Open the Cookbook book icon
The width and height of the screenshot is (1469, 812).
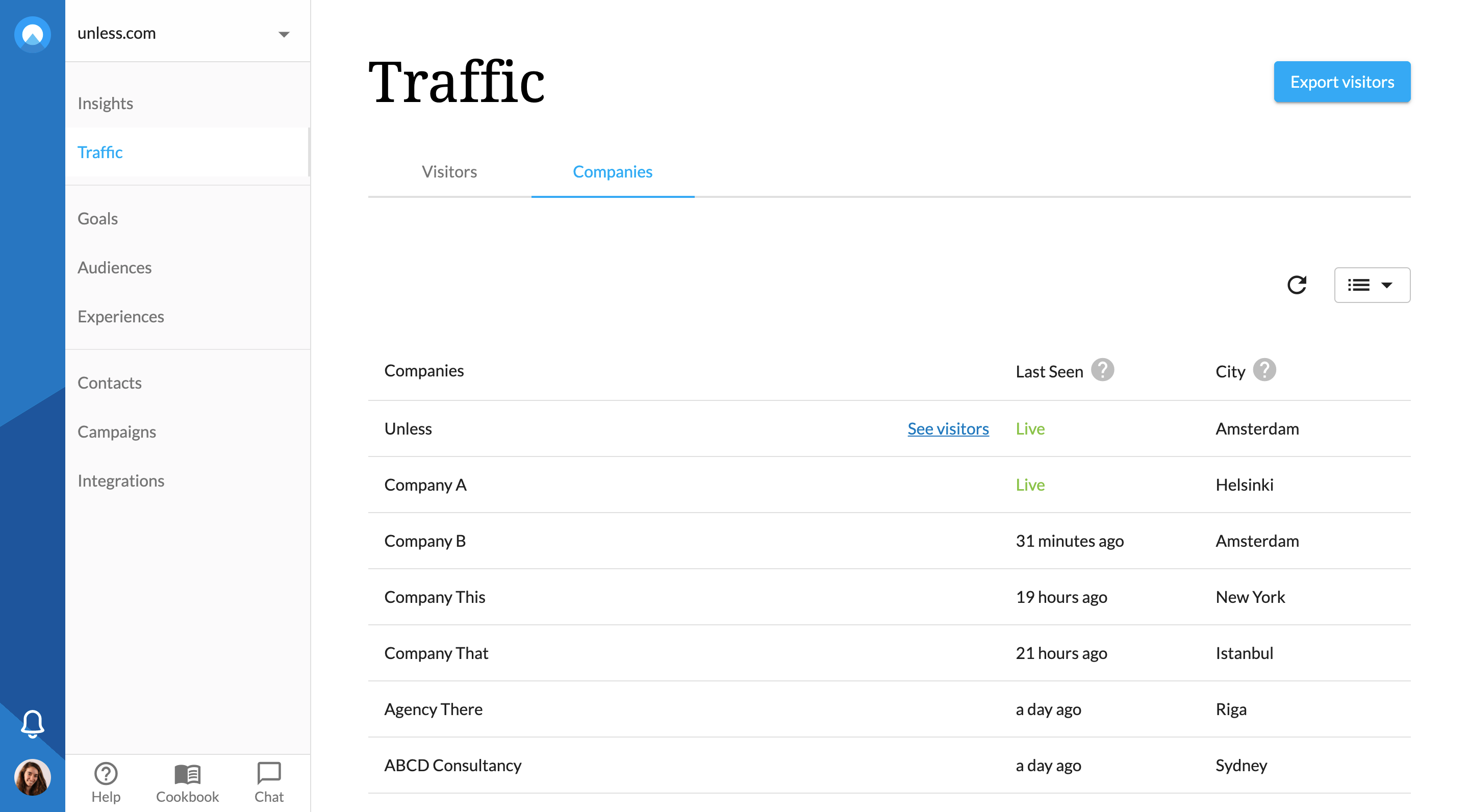tap(187, 774)
